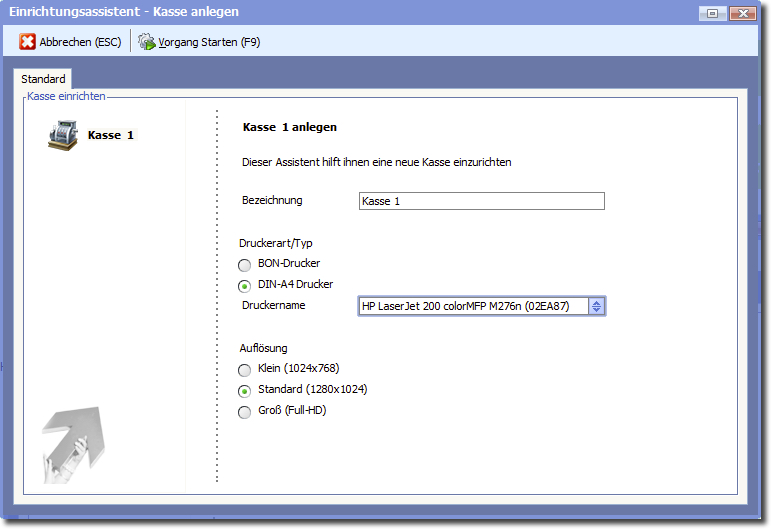
Task: Switch to the Standard tab
Action: [x=43, y=79]
